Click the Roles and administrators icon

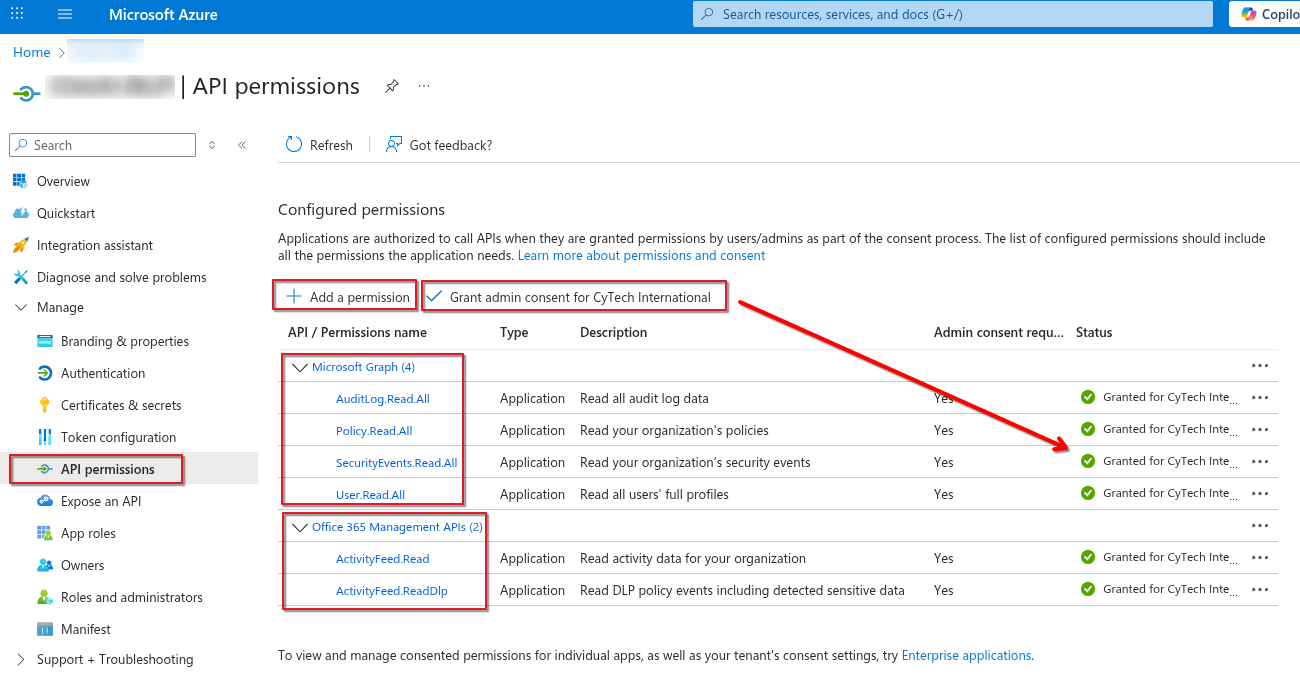(x=44, y=597)
